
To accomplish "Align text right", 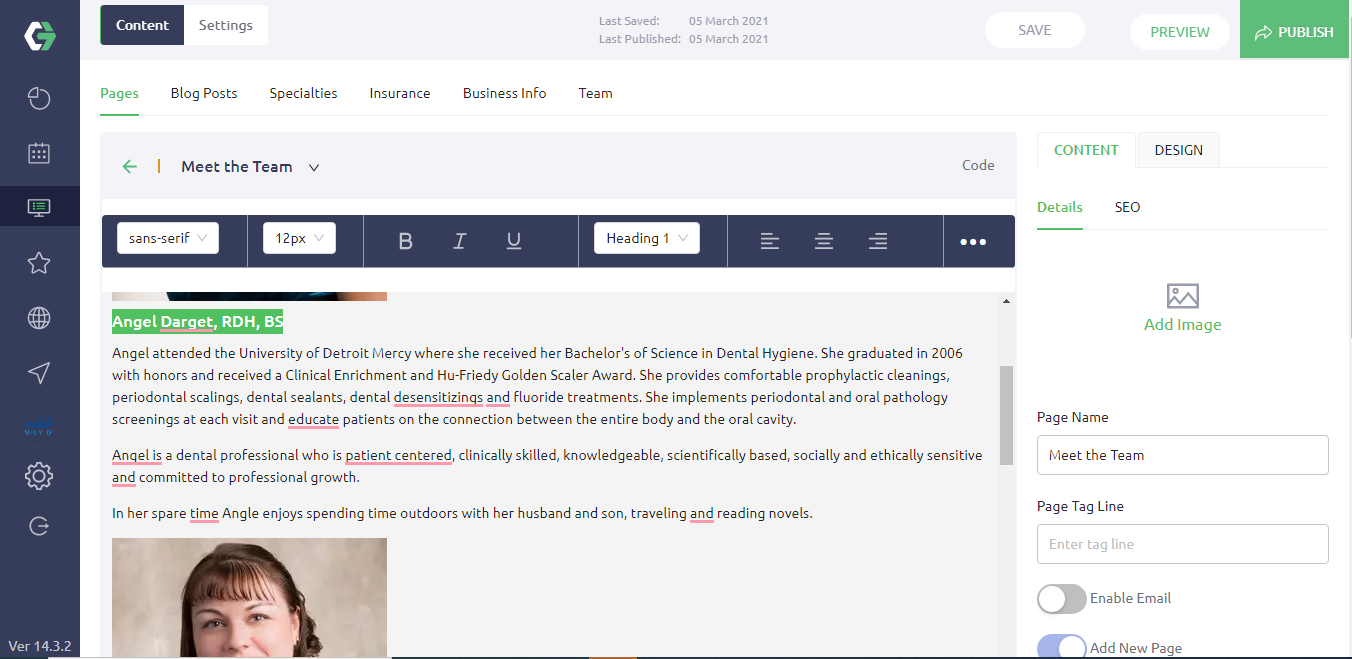I will click(x=877, y=240).
